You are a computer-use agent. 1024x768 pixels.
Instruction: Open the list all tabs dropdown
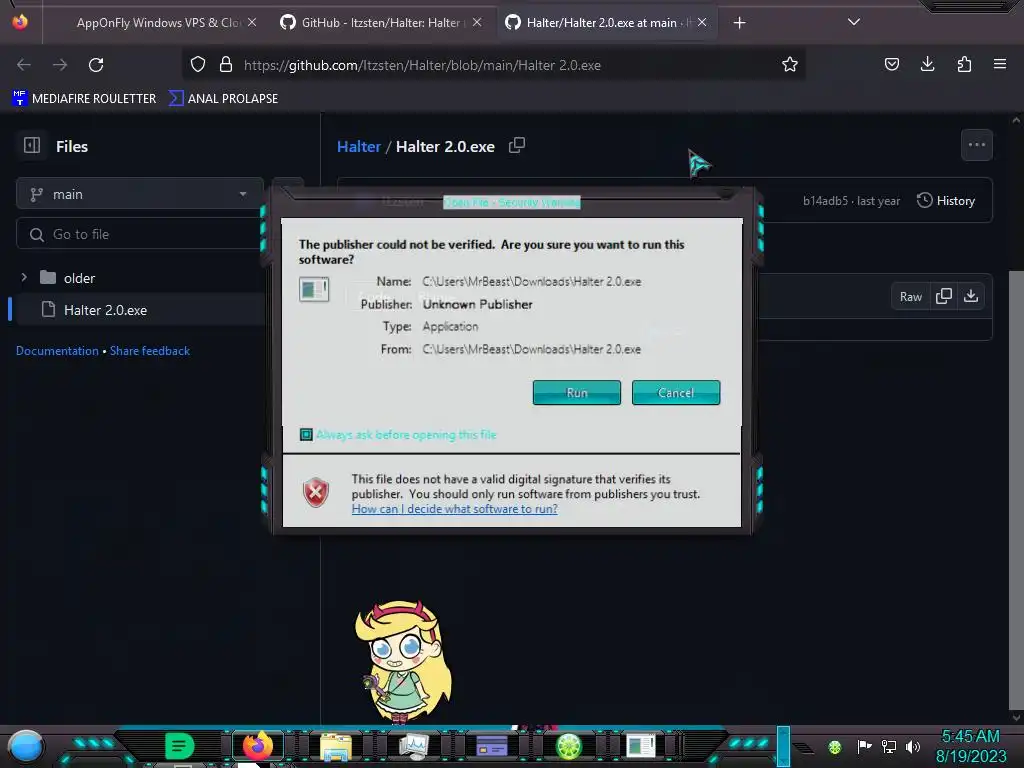[x=854, y=22]
